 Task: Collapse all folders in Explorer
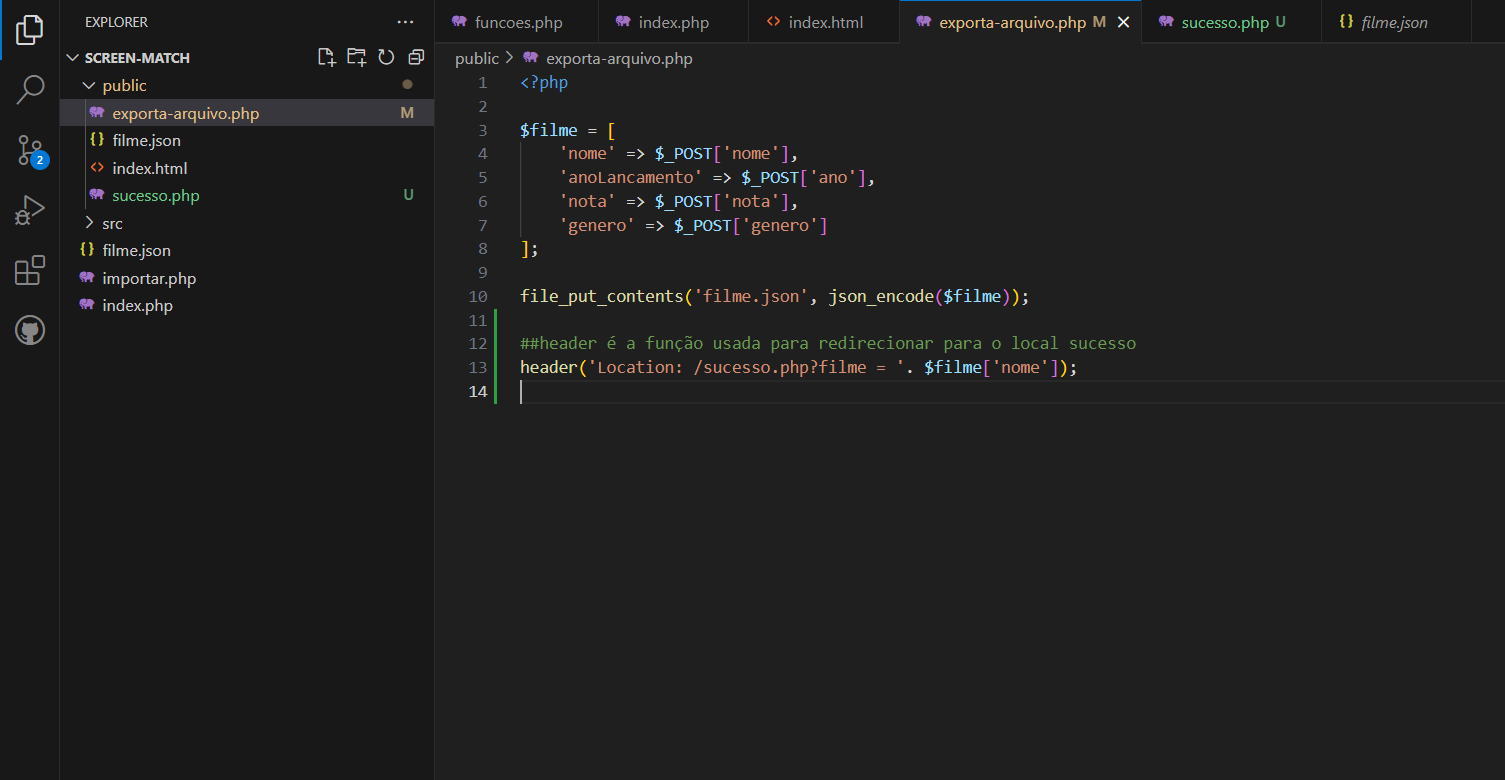point(416,58)
